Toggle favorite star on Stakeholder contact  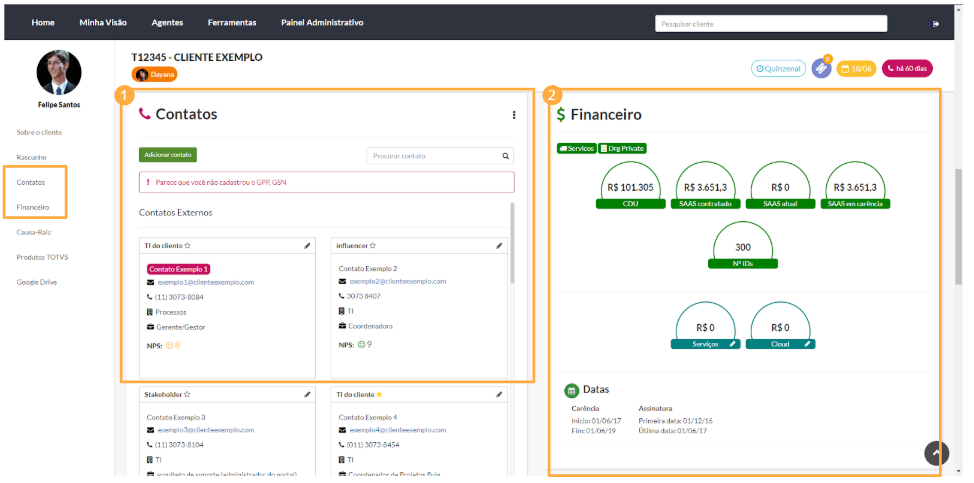tap(187, 395)
